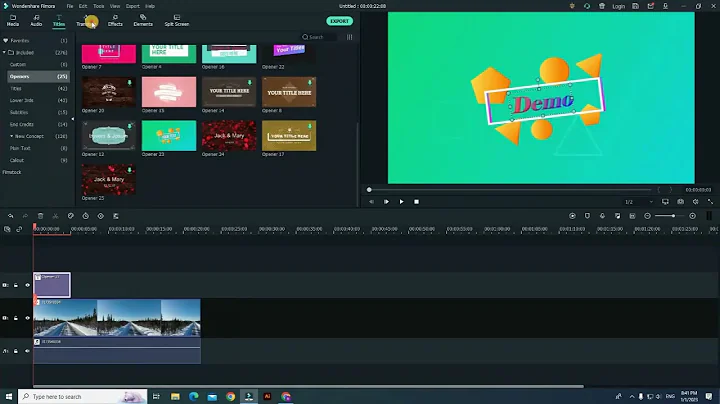Image resolution: width=720 pixels, height=404 pixels.
Task: Click the keyframe diamond icon
Action: [101, 216]
